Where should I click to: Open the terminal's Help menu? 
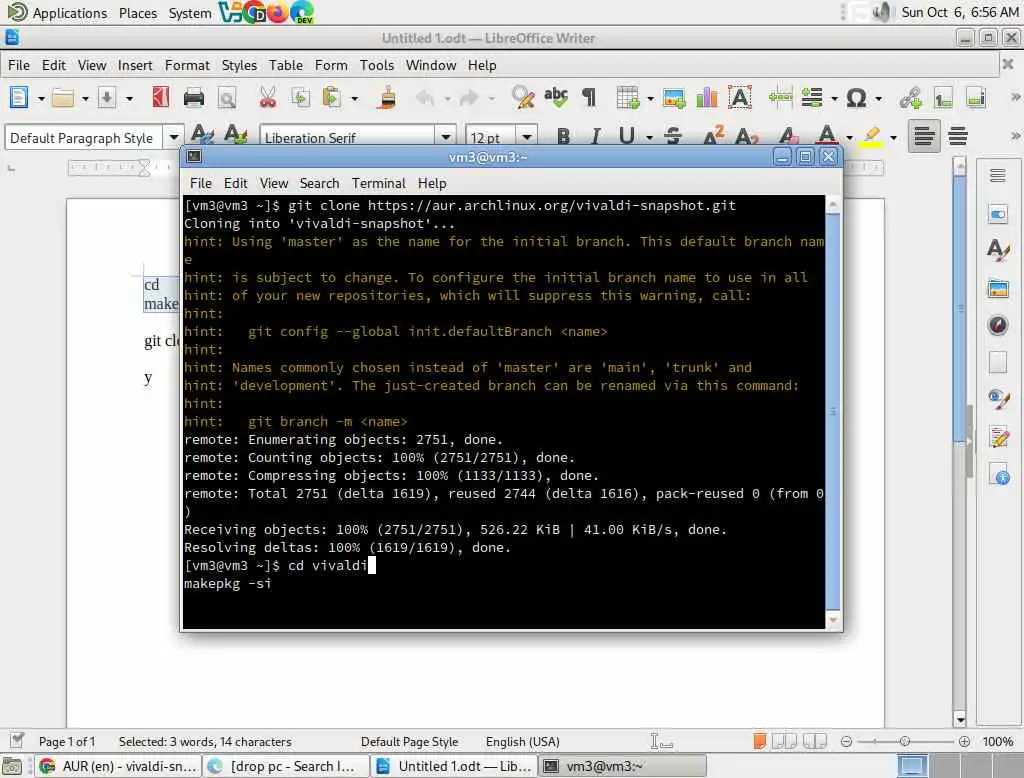tap(432, 184)
